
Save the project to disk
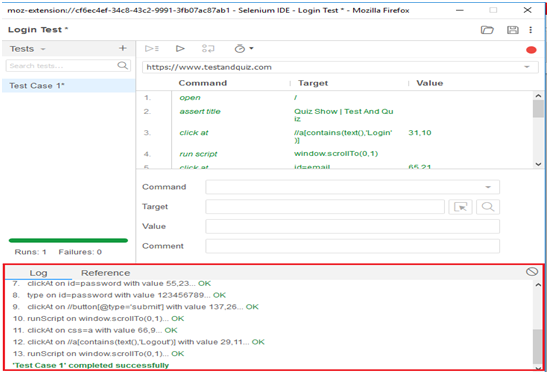pos(513,30)
